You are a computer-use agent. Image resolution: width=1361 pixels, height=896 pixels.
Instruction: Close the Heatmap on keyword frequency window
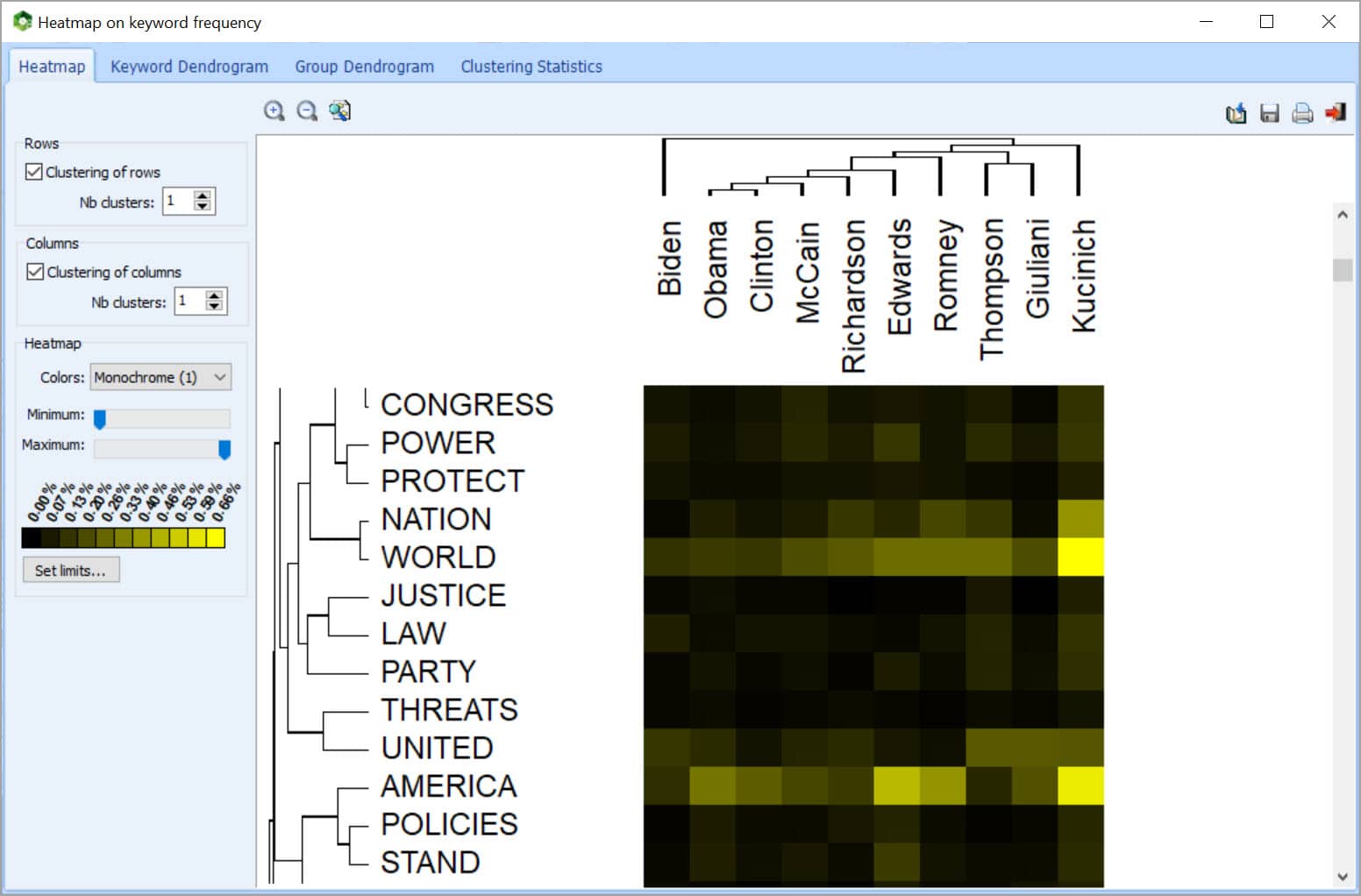1329,21
